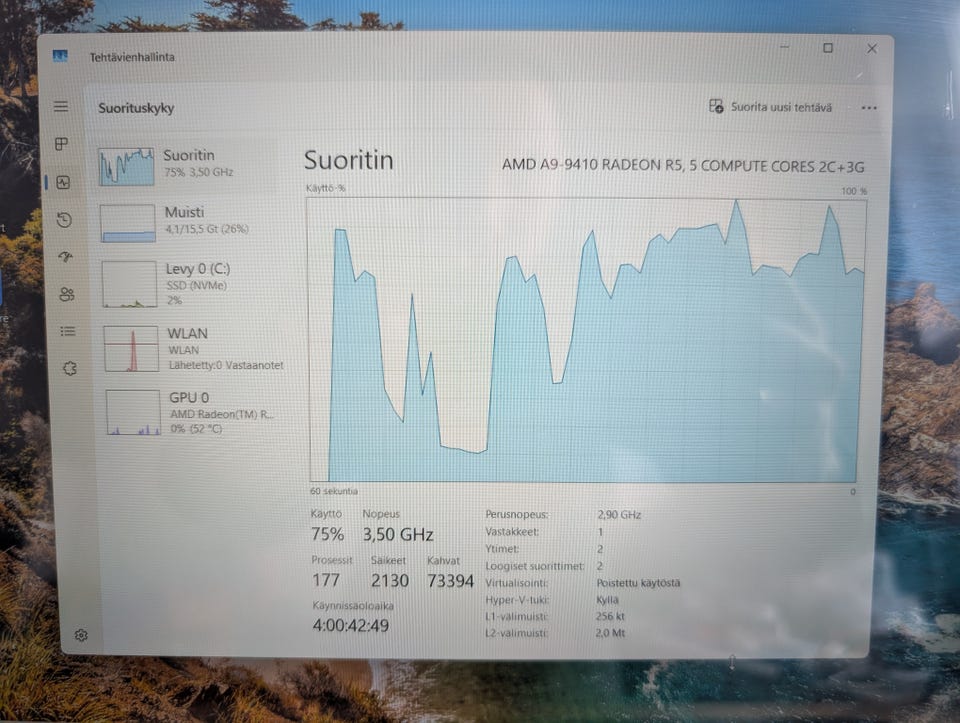Click the Käyttö-% graph label
Viewport: 960px width, 723px height.
tap(325, 188)
